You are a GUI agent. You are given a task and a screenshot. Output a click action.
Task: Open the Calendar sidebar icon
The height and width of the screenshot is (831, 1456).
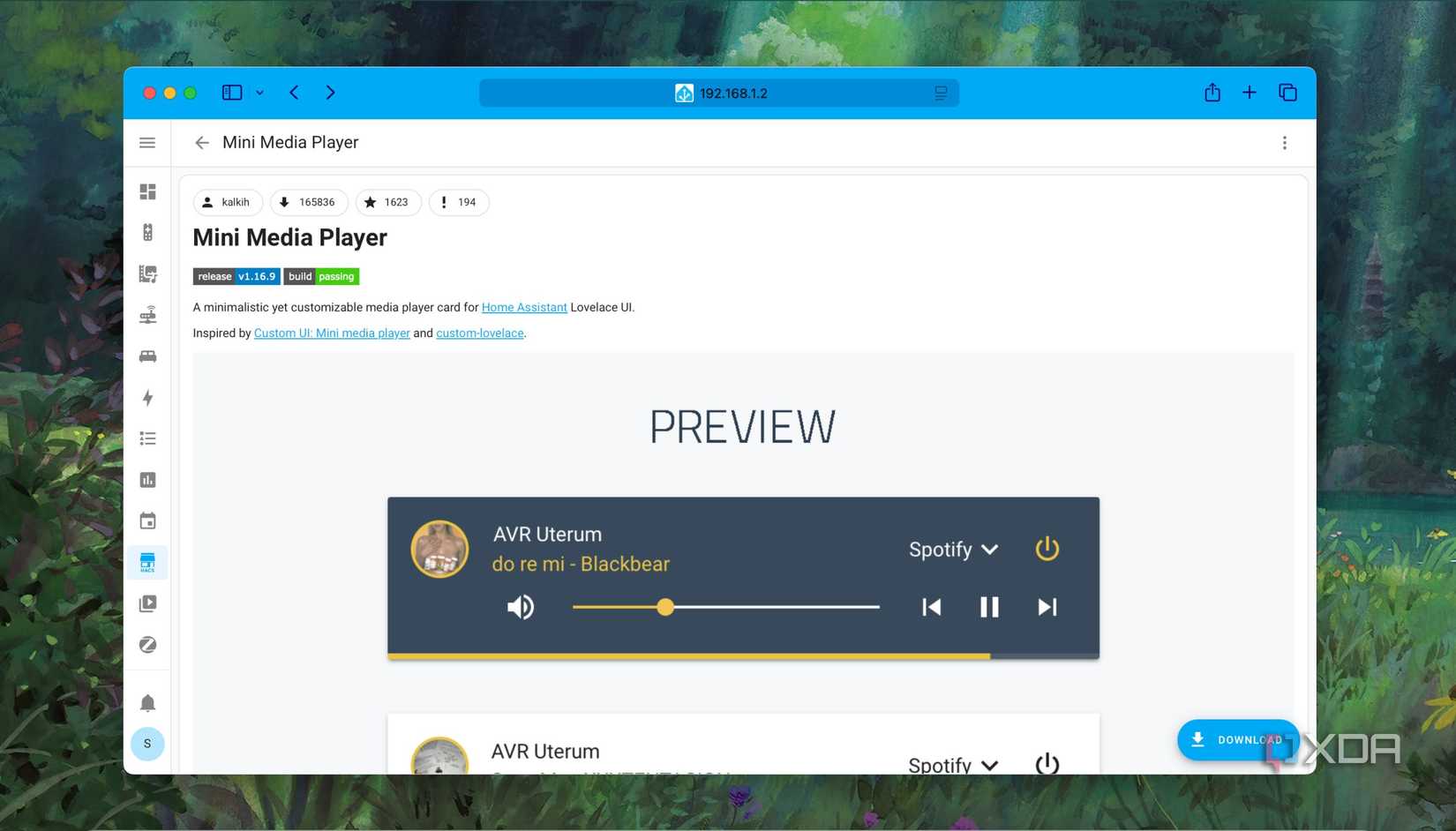147,520
